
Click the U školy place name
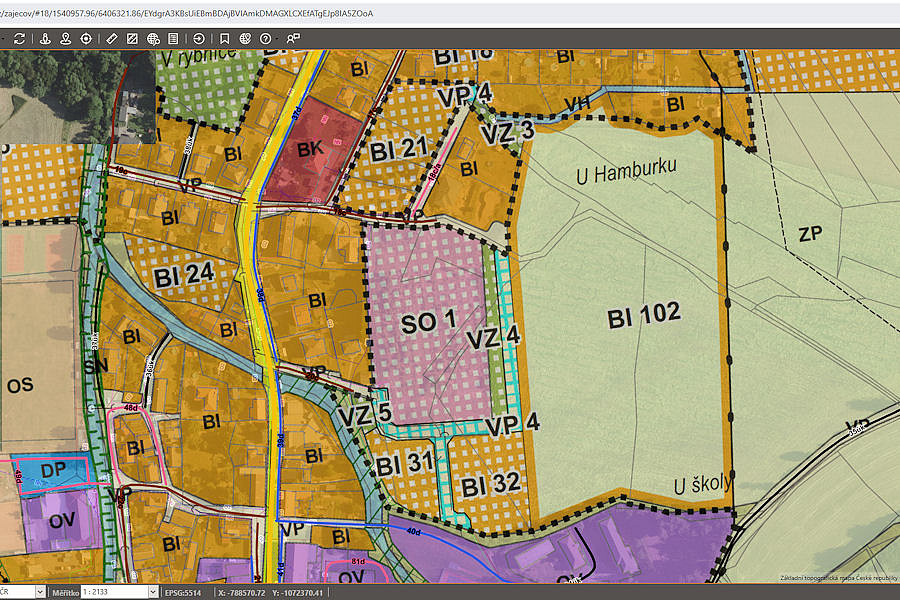703,484
